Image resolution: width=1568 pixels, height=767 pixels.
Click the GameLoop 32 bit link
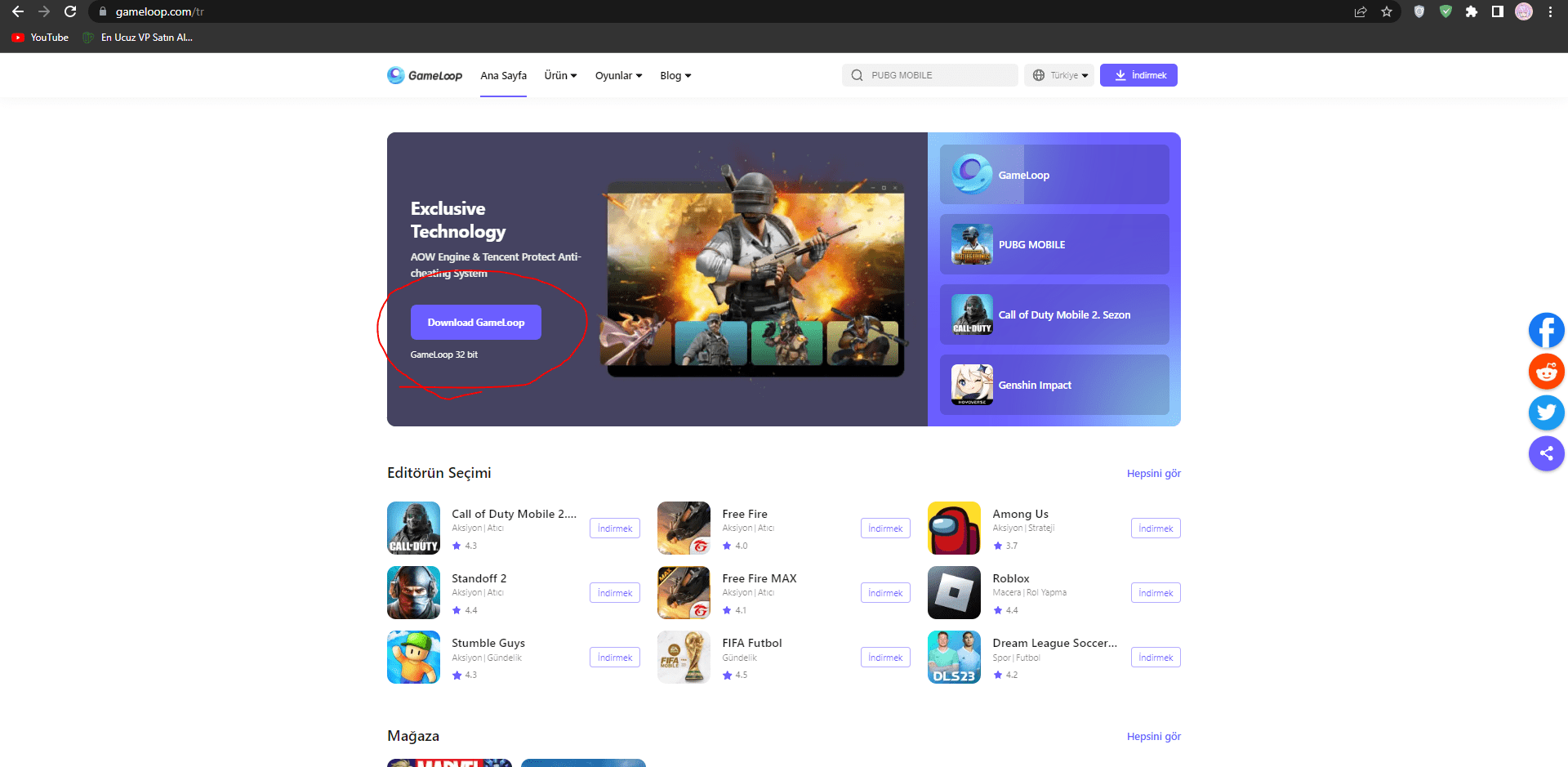443,355
